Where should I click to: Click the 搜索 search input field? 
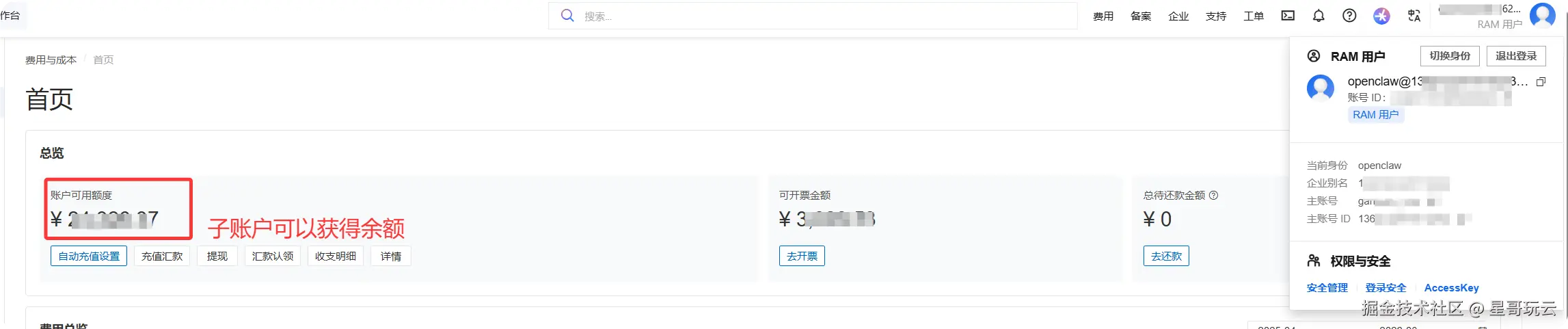click(x=813, y=16)
